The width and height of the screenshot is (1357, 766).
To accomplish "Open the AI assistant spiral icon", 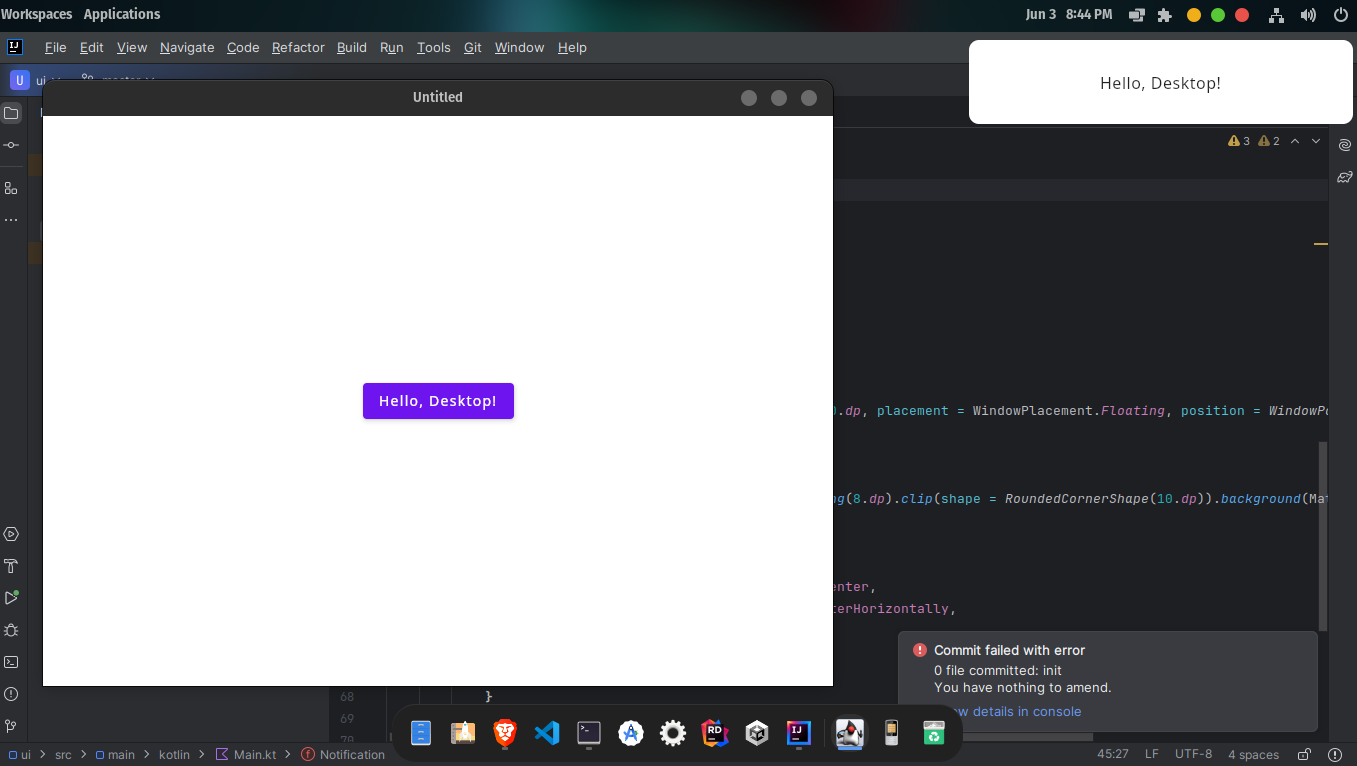I will (1345, 145).
